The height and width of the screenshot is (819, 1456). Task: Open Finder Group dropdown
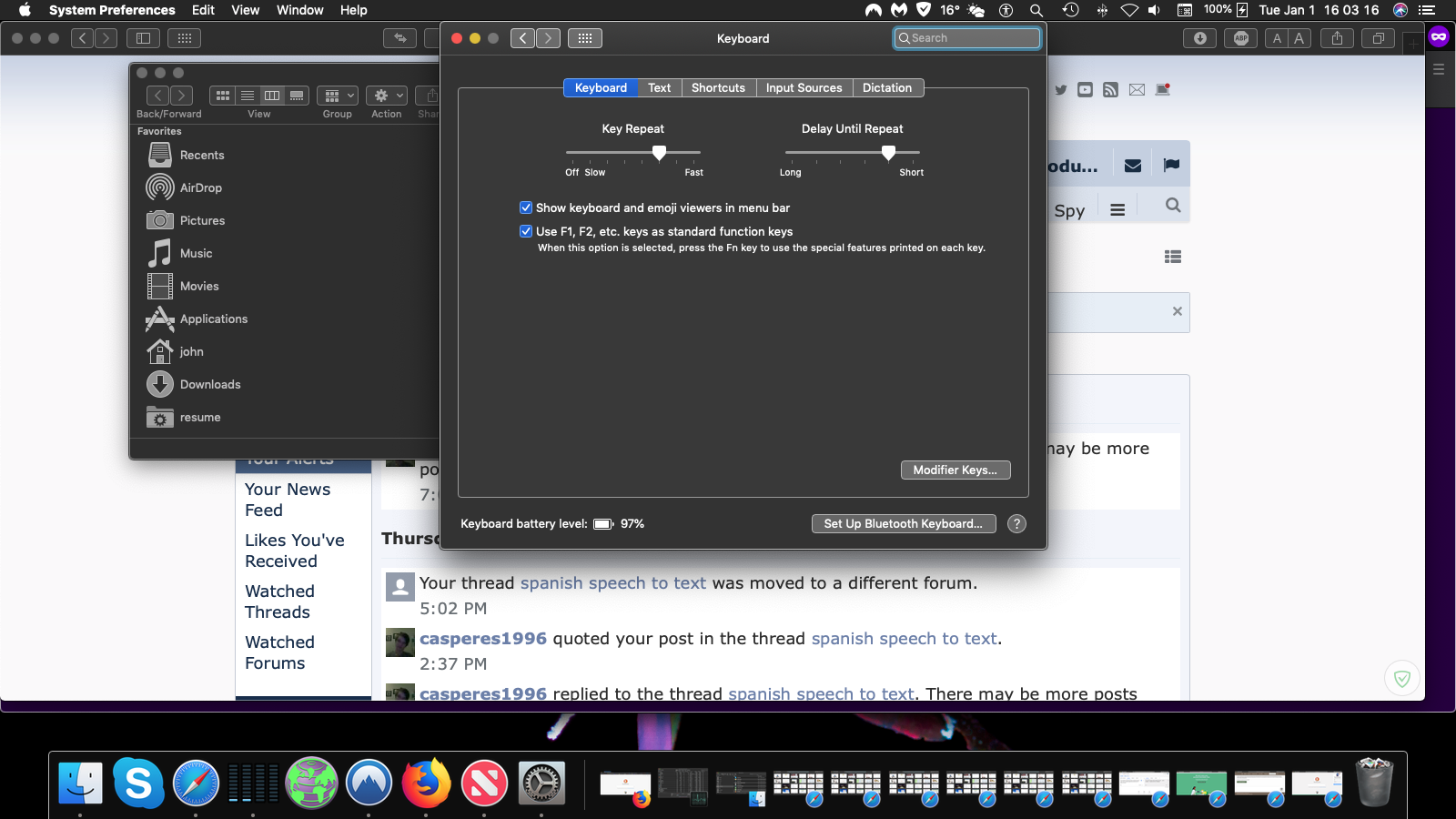pos(338,96)
